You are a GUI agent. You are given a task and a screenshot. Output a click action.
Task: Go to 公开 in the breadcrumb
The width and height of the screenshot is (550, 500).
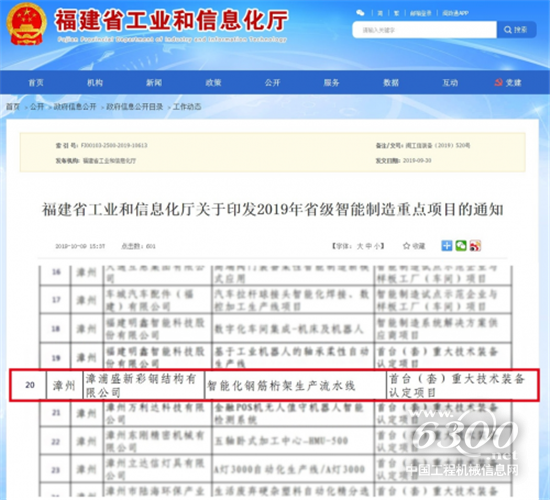click(x=37, y=107)
